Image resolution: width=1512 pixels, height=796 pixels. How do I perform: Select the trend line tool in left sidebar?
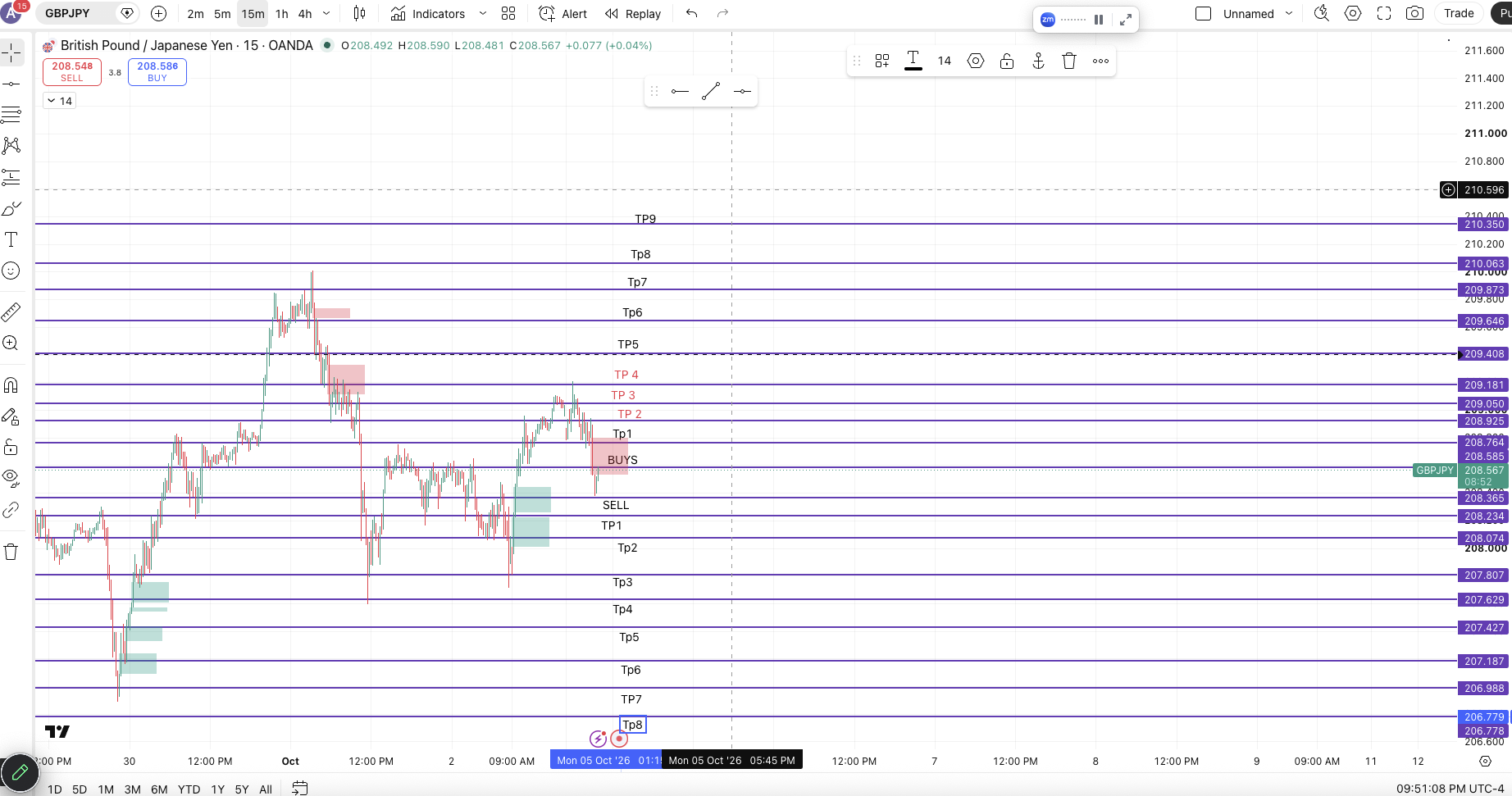point(11,84)
